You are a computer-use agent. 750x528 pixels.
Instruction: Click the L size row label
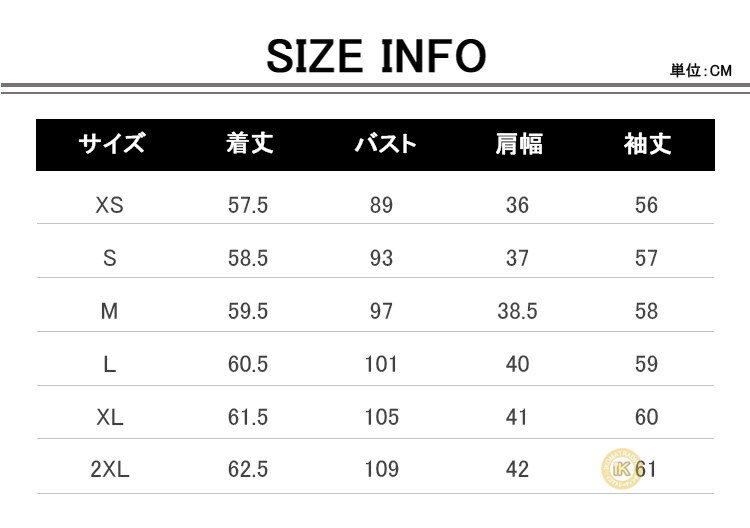110,364
